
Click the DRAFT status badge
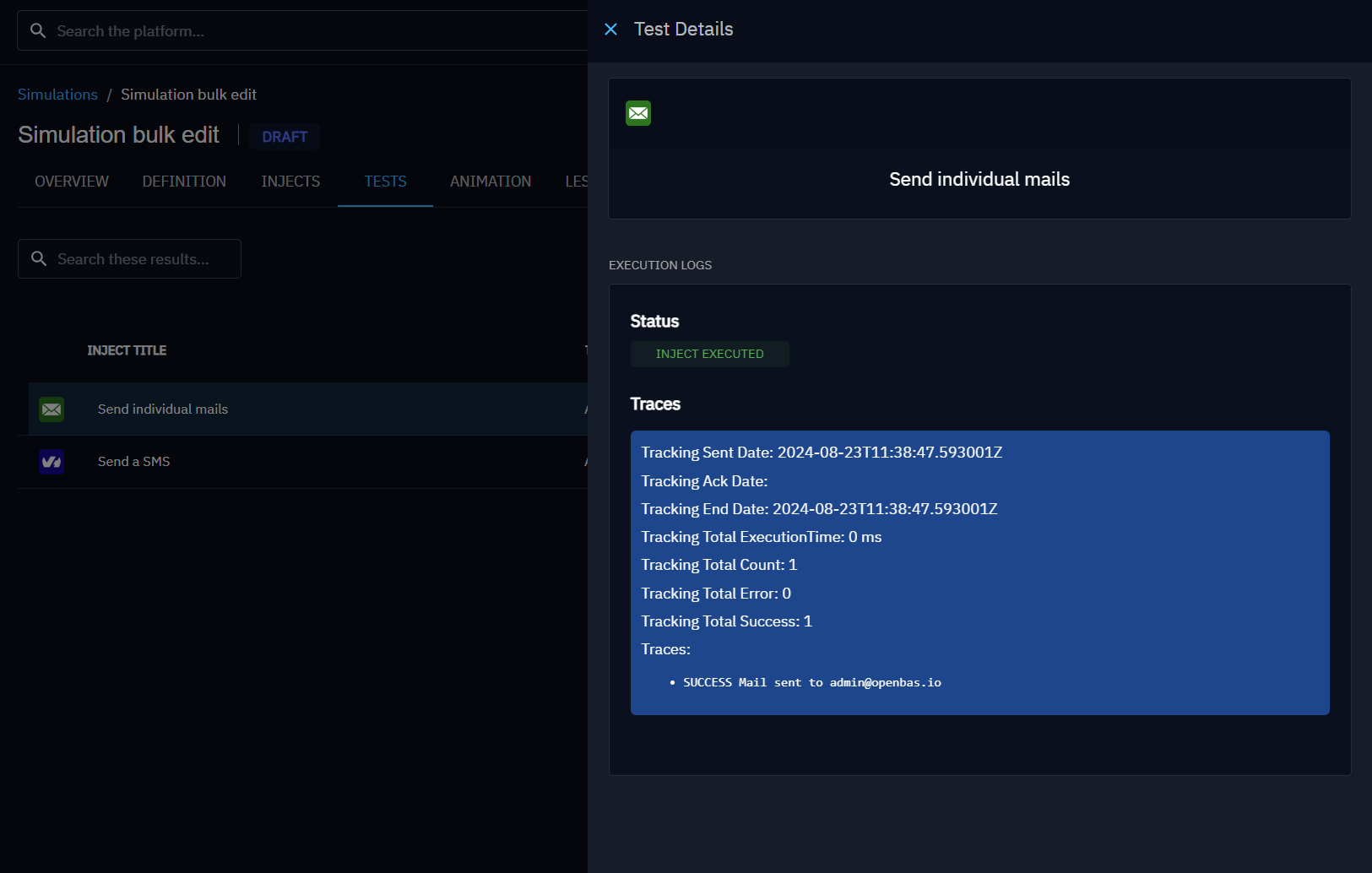(x=285, y=137)
